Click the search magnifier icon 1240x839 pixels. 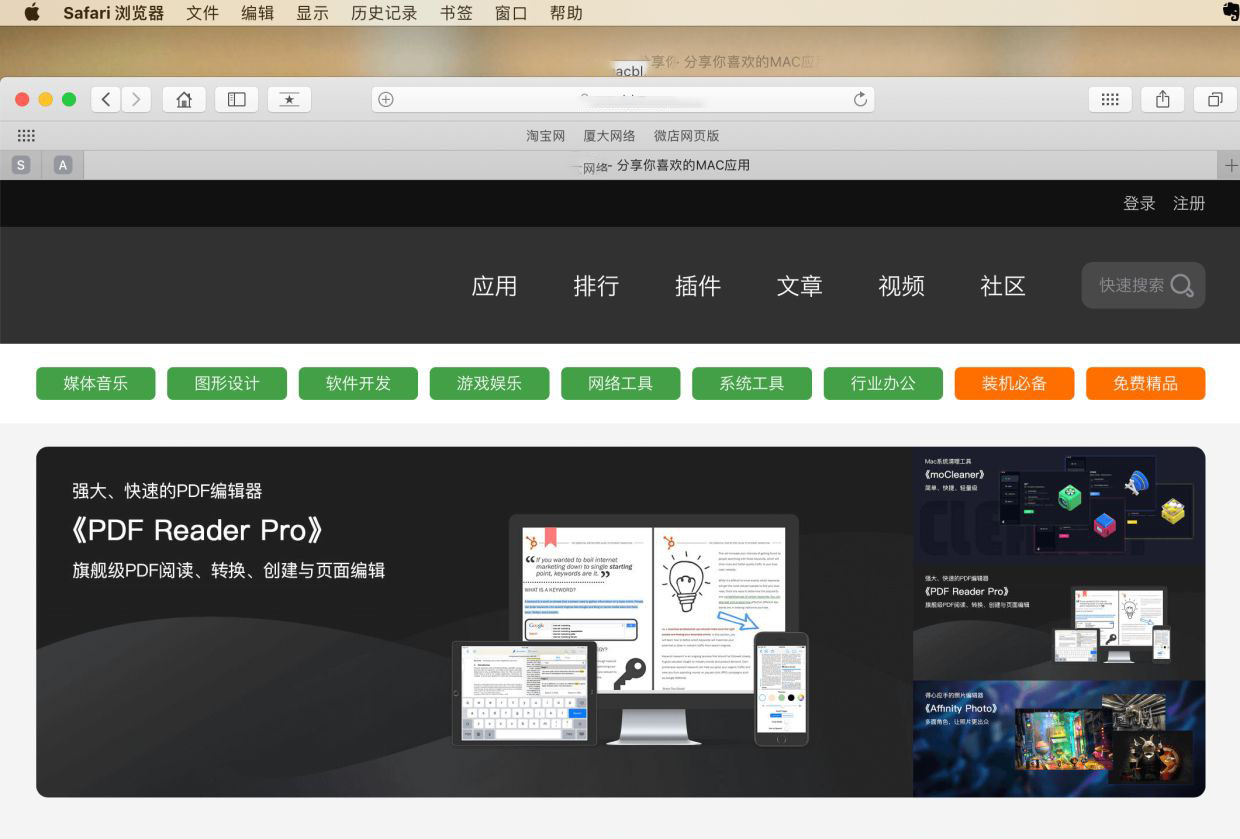click(1182, 286)
